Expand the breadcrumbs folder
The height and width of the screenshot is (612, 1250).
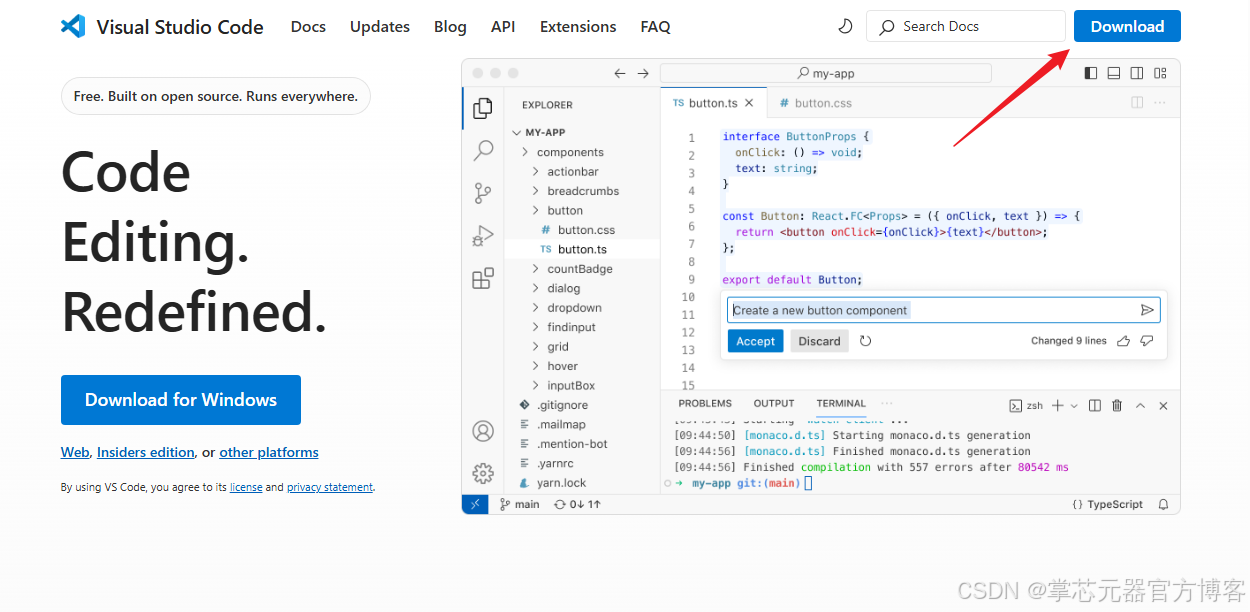point(582,191)
